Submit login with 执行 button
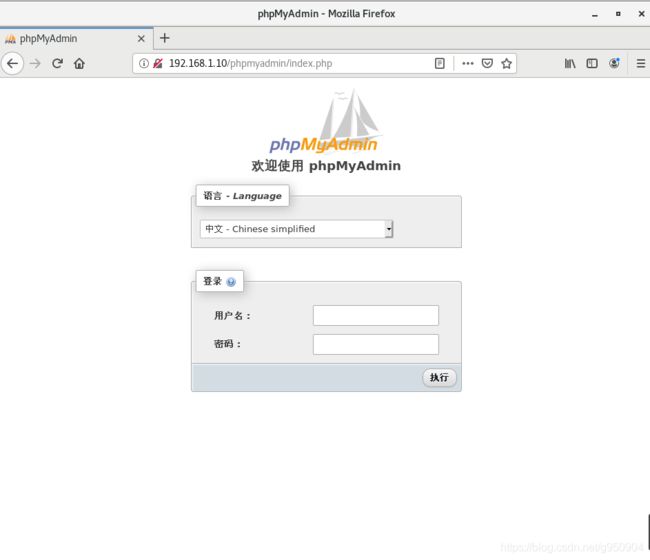The height and width of the screenshot is (560, 650). click(439, 378)
